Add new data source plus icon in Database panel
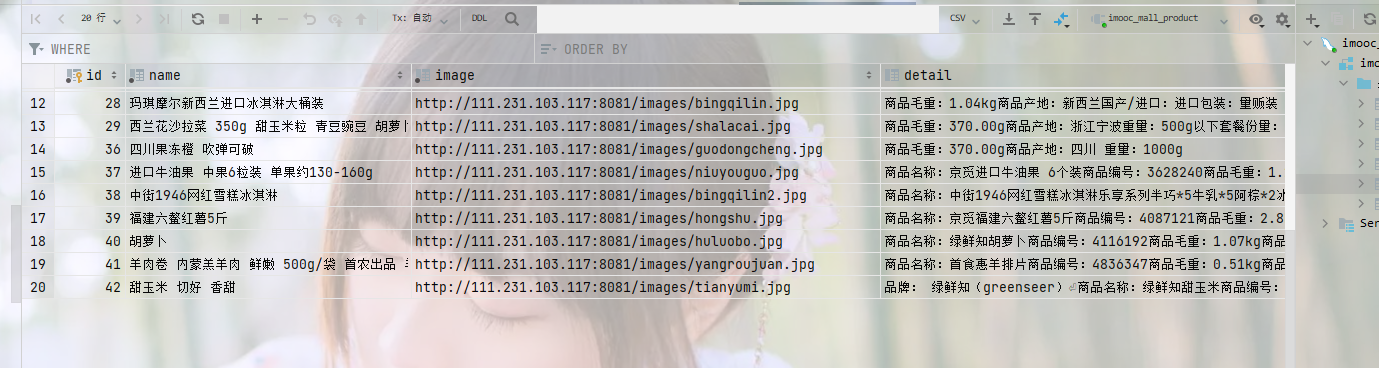This screenshot has height=368, width=1379. [1312, 19]
